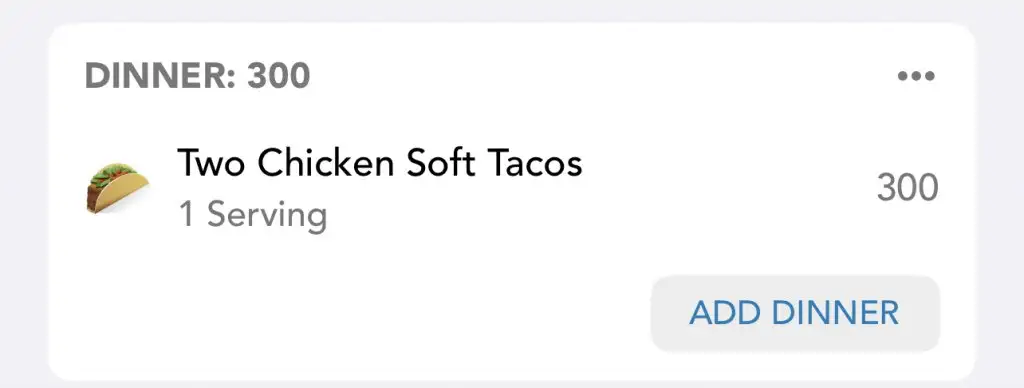Viewport: 1024px width, 388px height.
Task: Open the three-dot options menu for Dinner
Action: pyautogui.click(x=916, y=76)
